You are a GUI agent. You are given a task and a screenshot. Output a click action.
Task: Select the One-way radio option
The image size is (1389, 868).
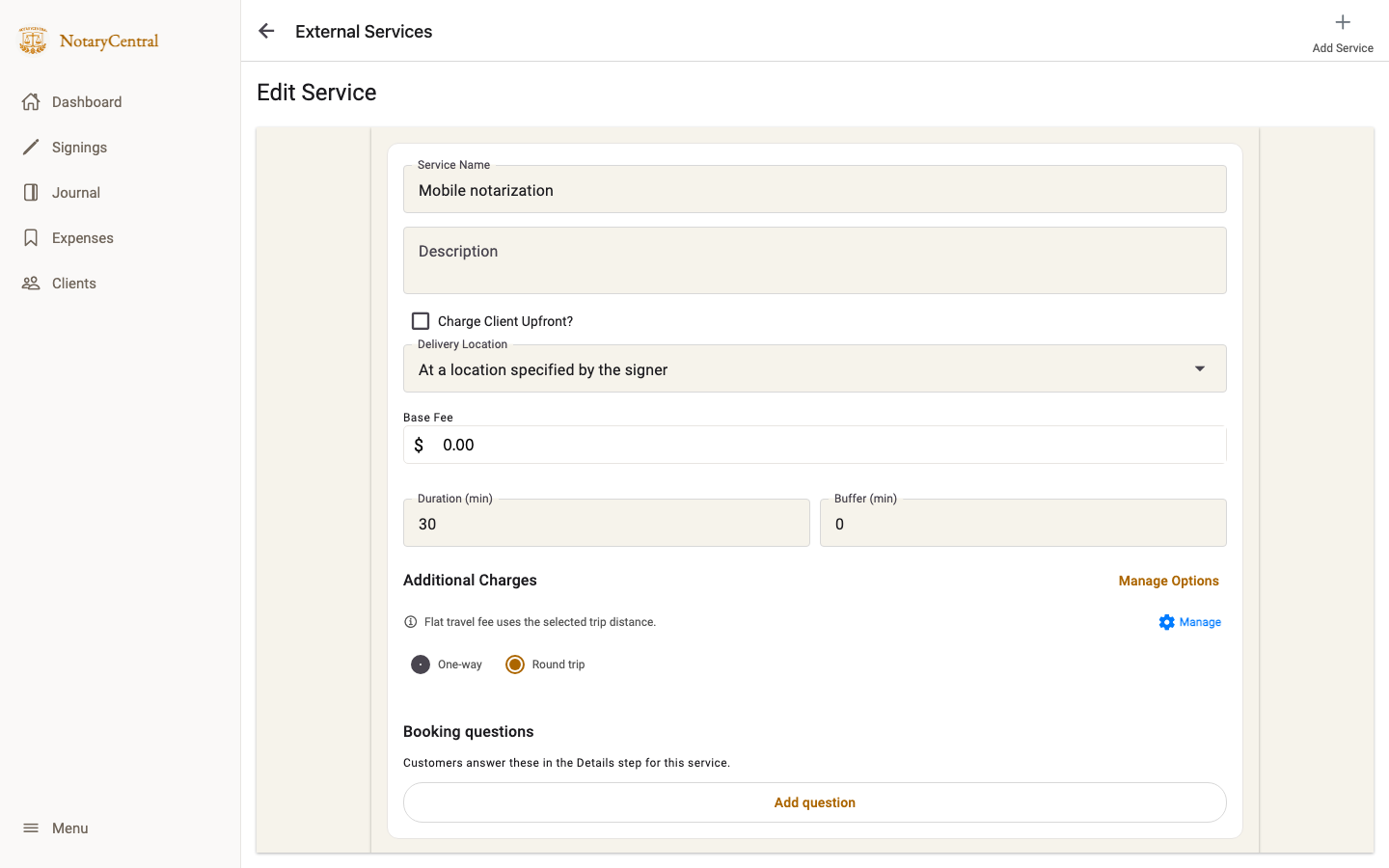coord(421,665)
